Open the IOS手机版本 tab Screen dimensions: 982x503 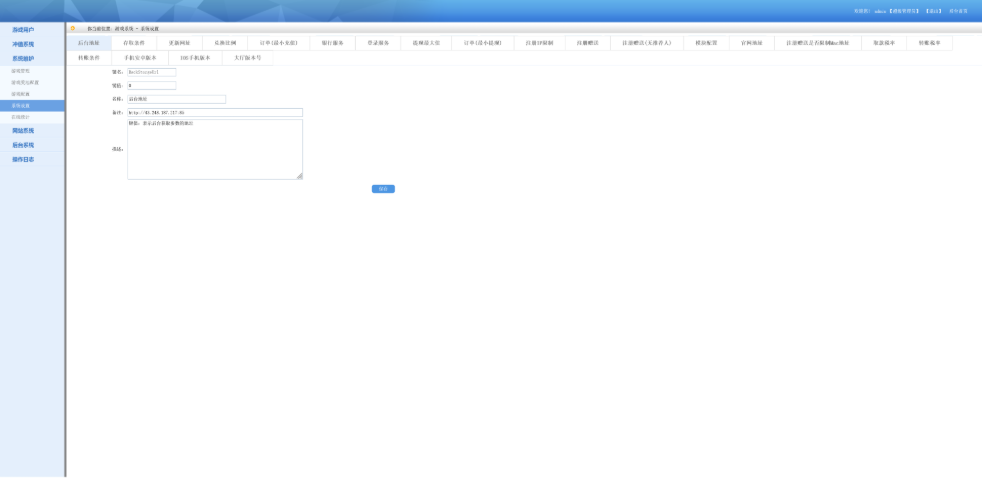coord(195,58)
